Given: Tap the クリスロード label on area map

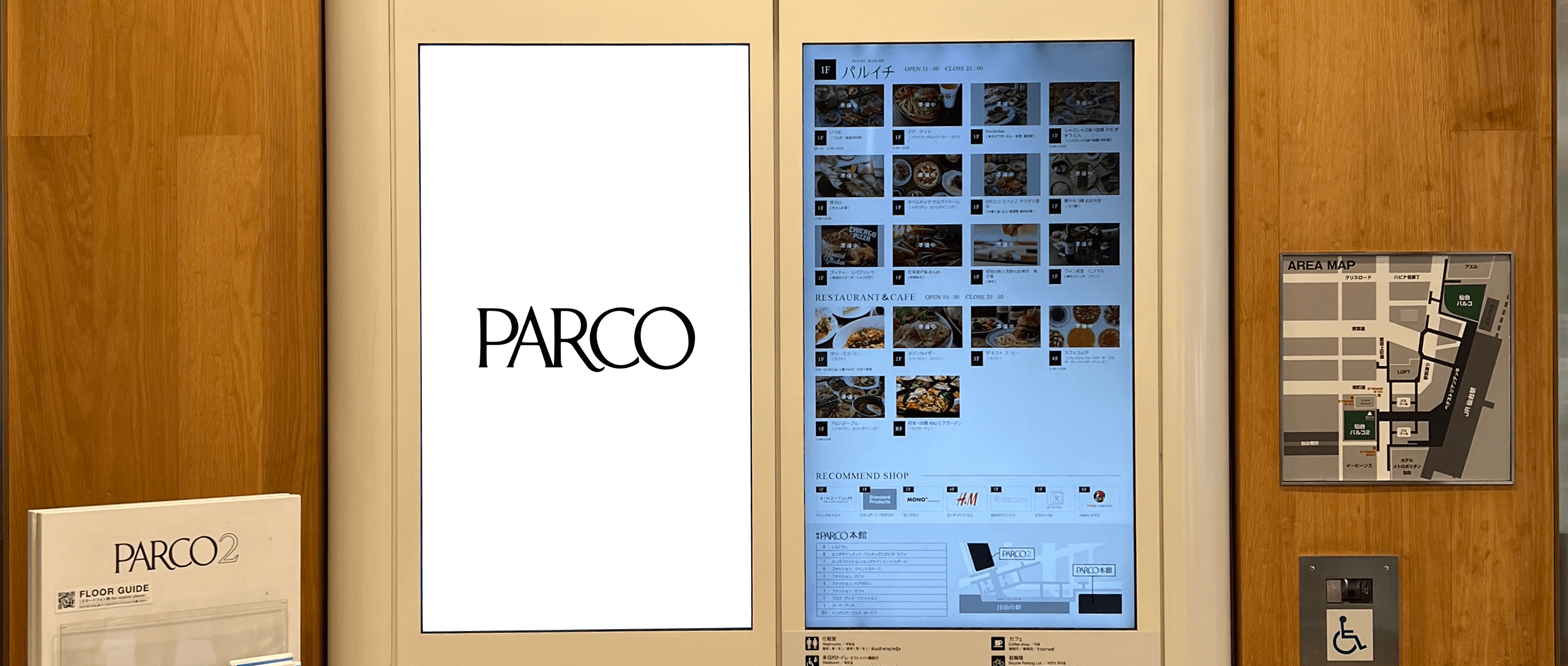Looking at the screenshot, I should 1358,278.
